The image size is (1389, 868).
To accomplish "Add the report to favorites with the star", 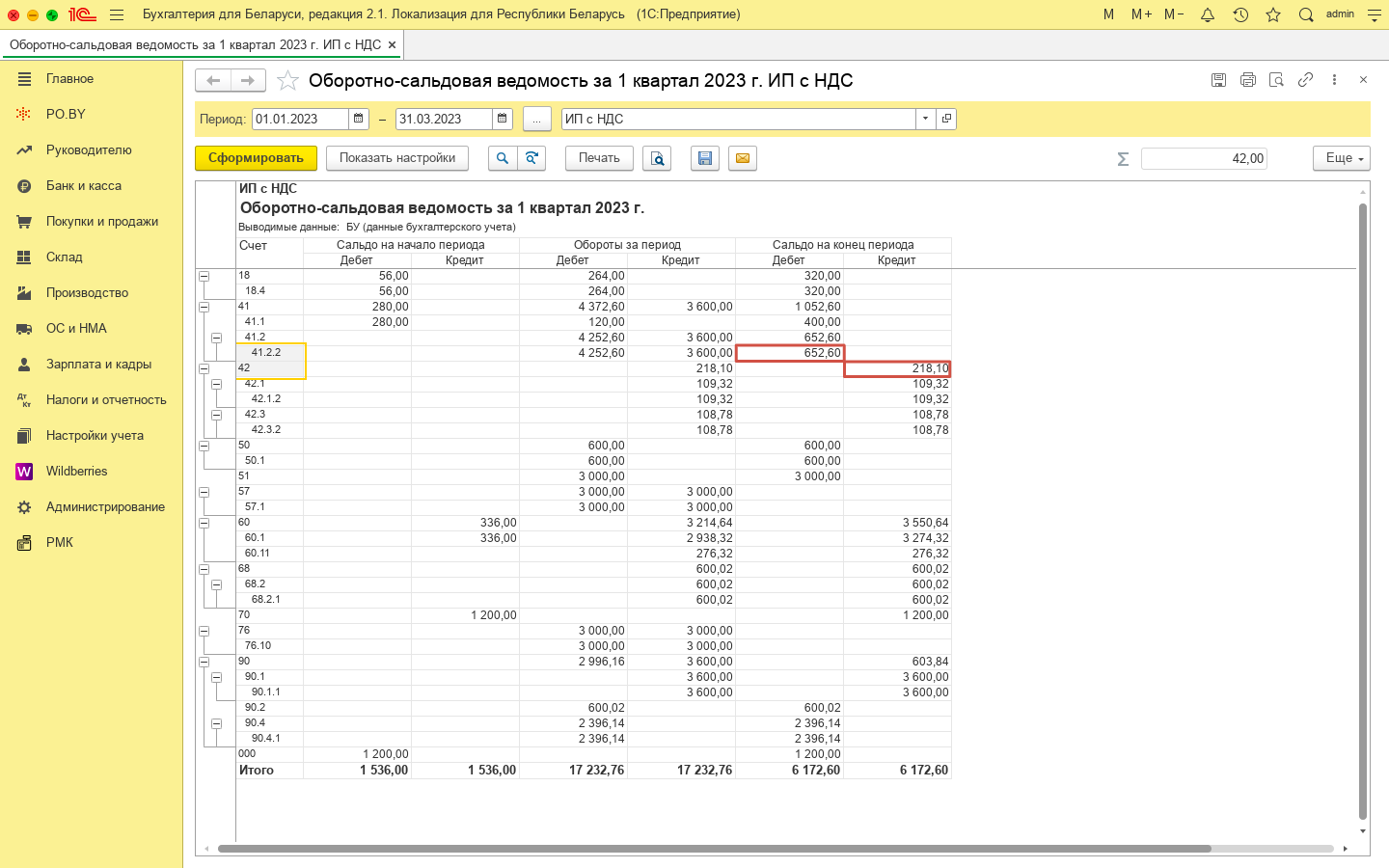I will coord(287,81).
